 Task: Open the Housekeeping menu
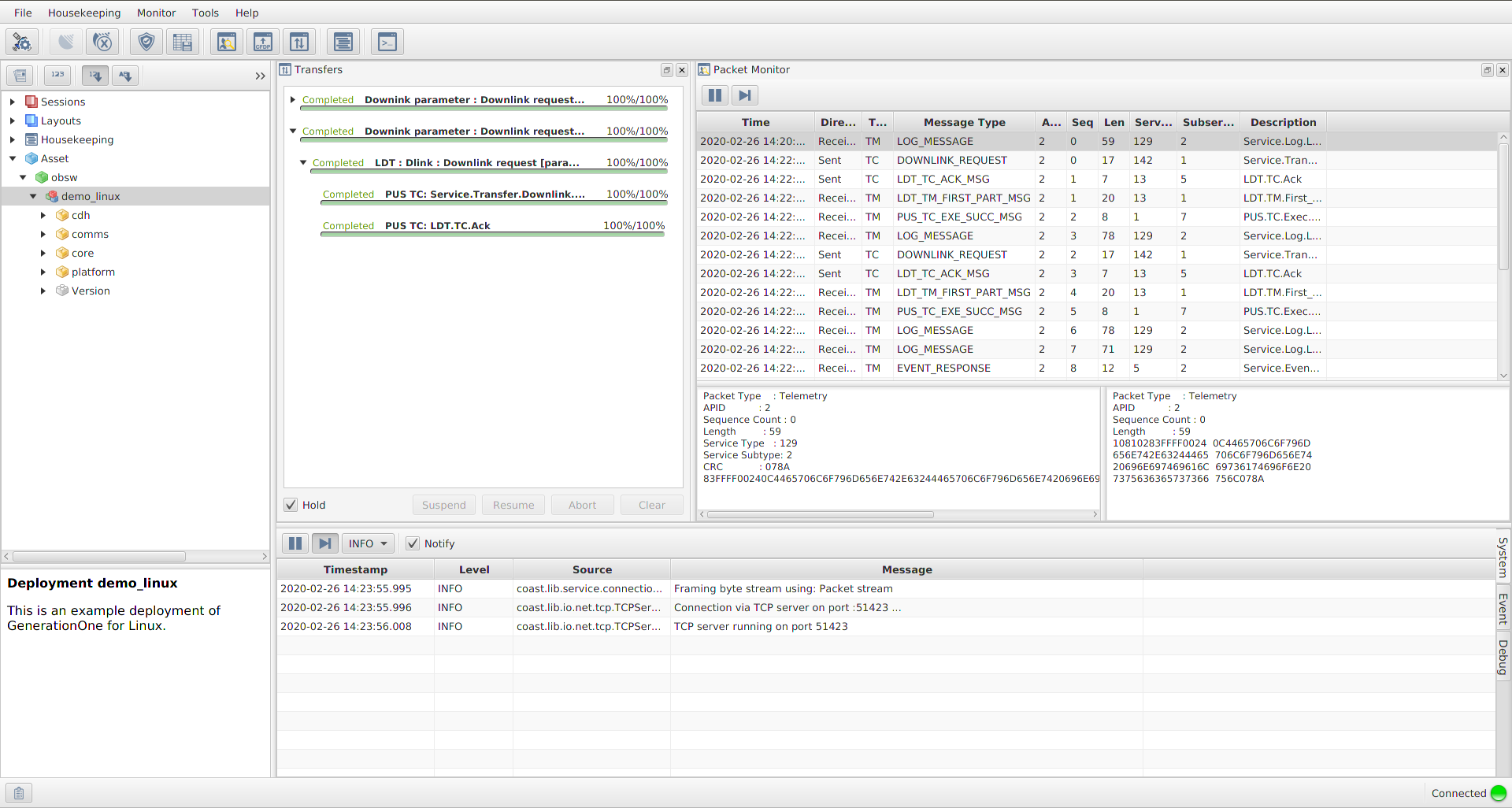point(84,13)
